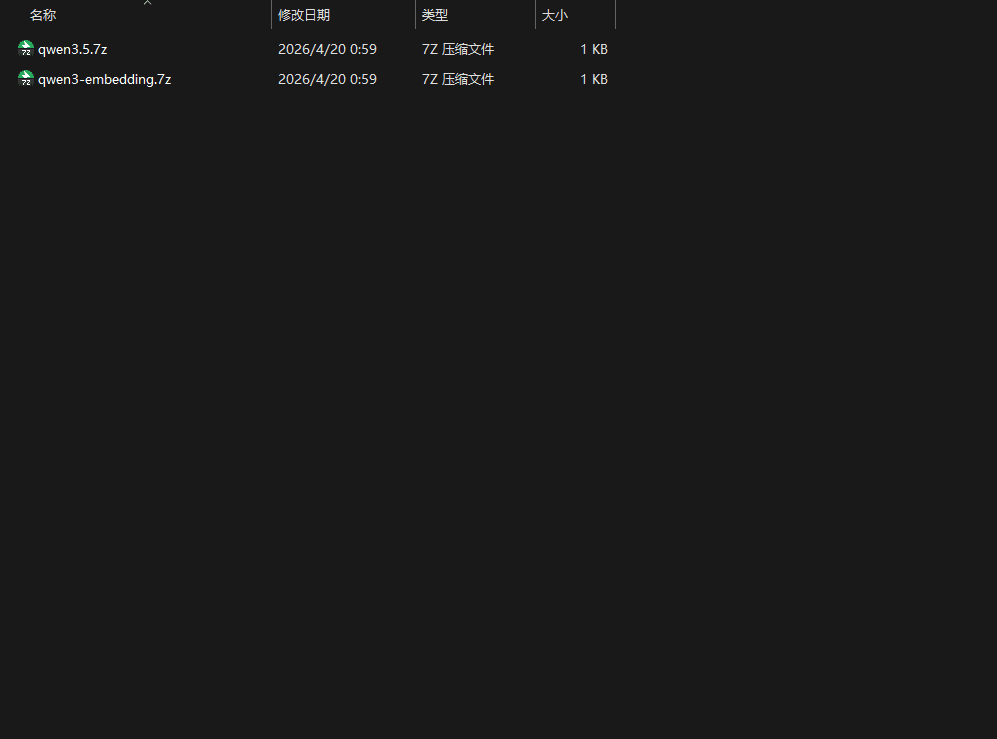Click the divider between 修改日期 and 类型 headers
This screenshot has height=739, width=997.
415,15
